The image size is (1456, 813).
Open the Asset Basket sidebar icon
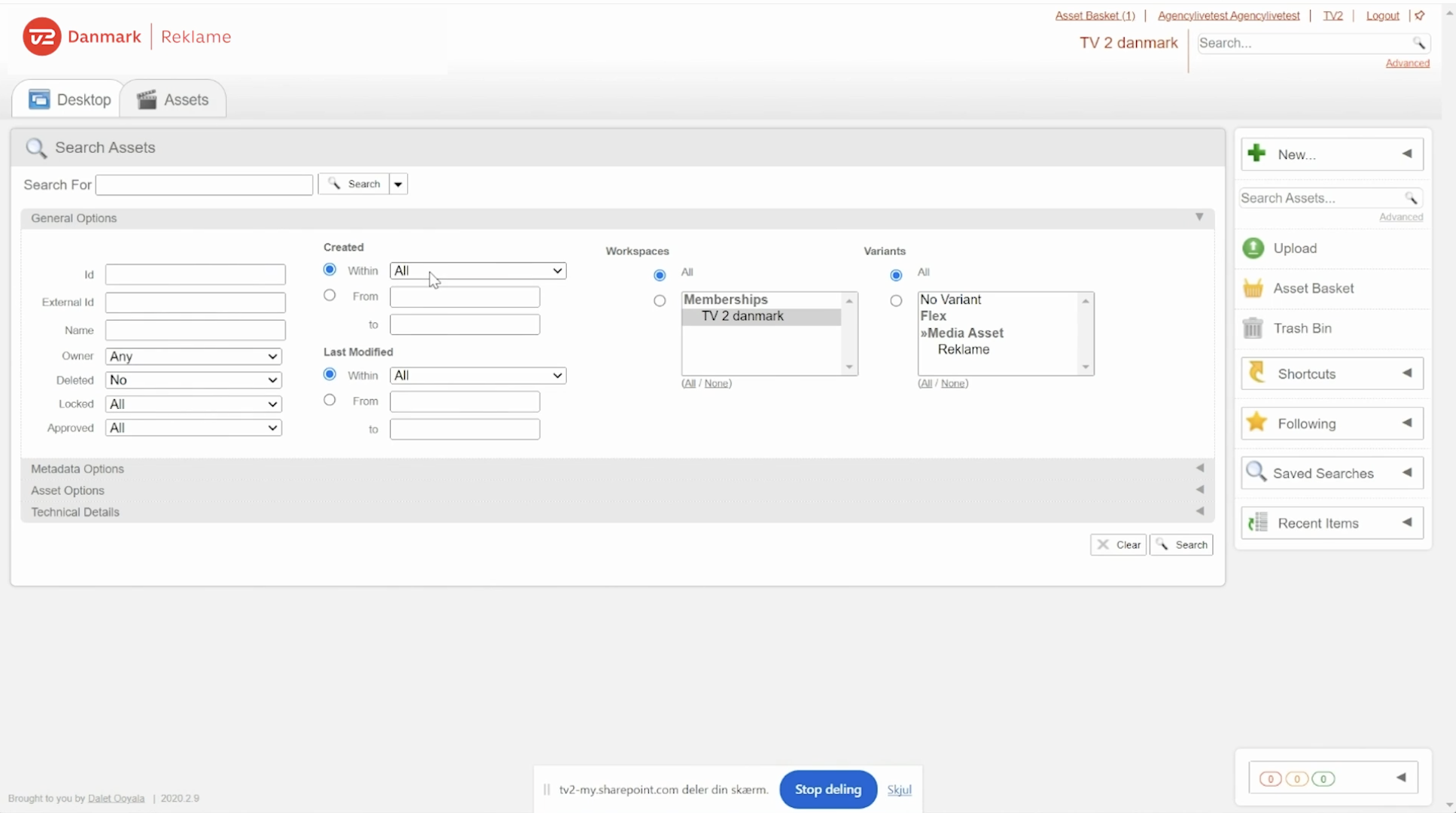(x=1253, y=288)
